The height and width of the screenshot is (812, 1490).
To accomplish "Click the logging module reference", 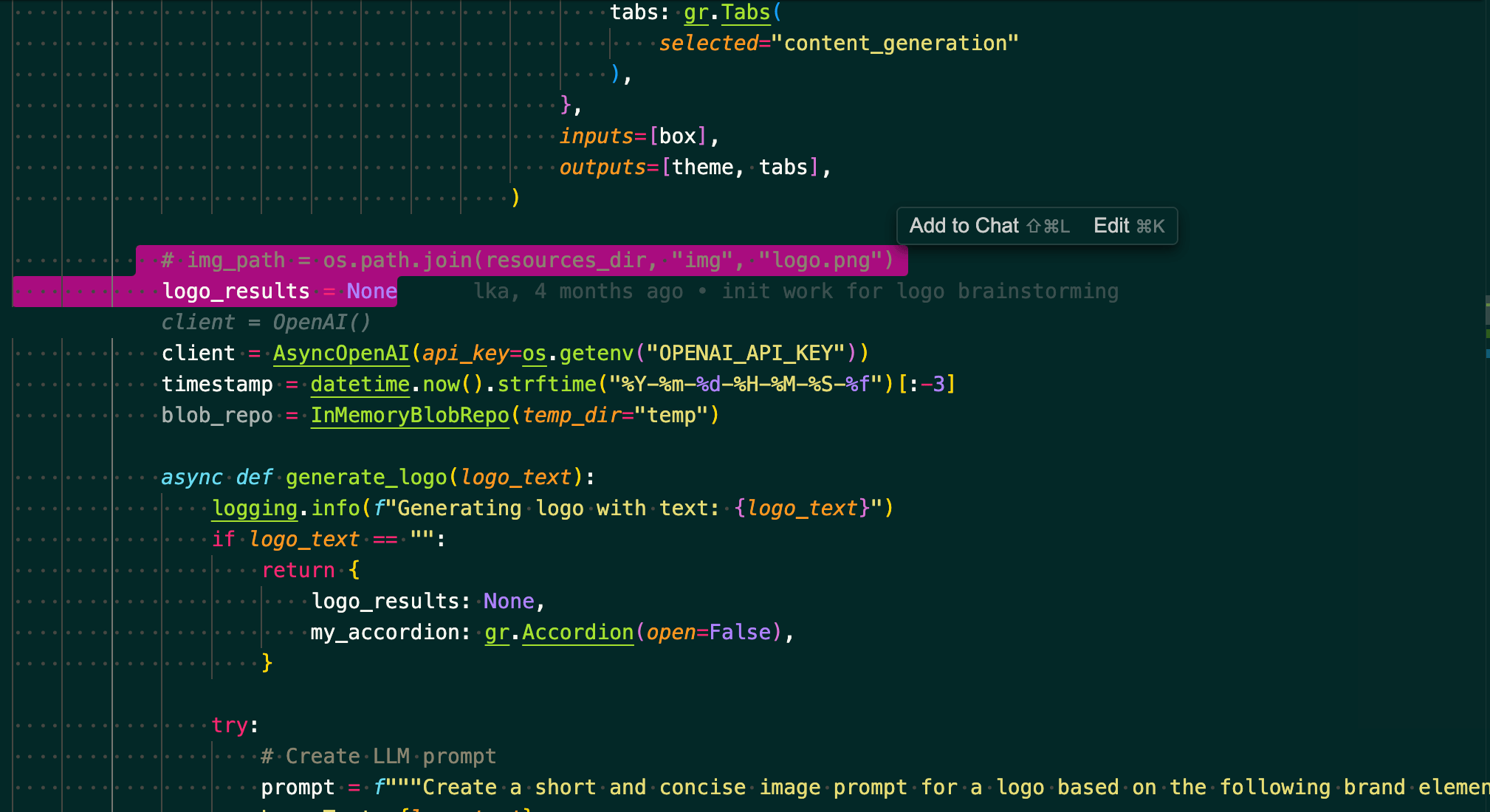I will tap(255, 509).
